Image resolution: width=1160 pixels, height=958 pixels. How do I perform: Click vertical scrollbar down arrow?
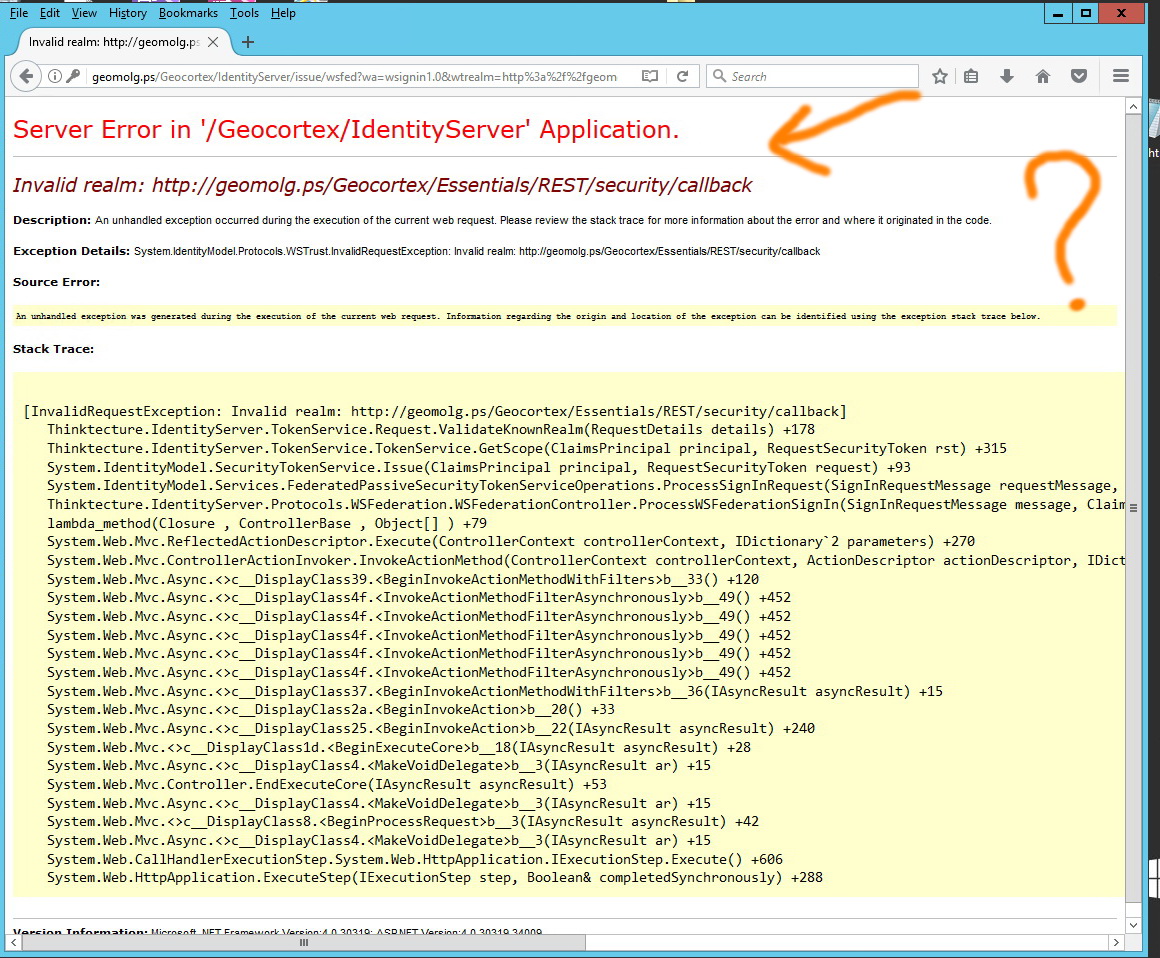[x=1133, y=925]
